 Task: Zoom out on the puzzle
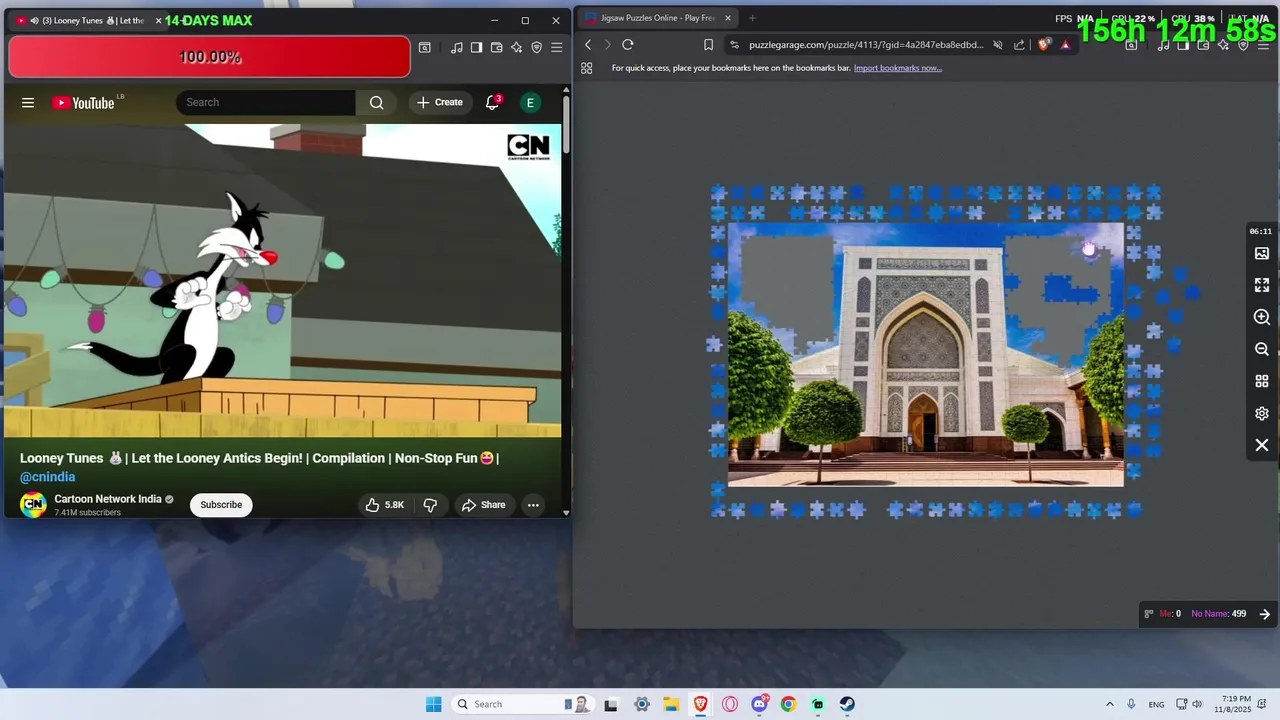(1262, 349)
